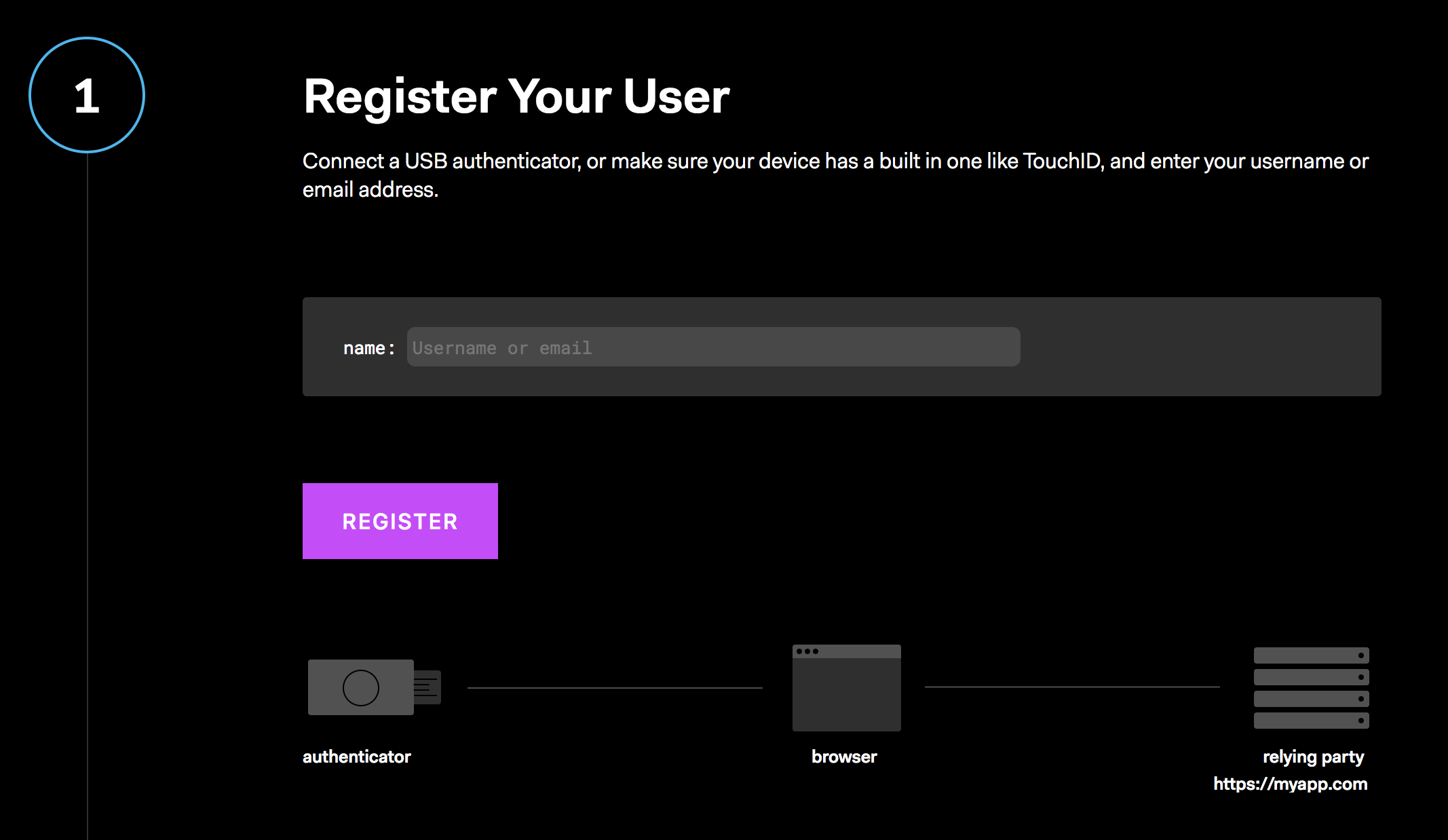1448x840 pixels.
Task: Click the 'browser' caption label
Action: point(844,757)
